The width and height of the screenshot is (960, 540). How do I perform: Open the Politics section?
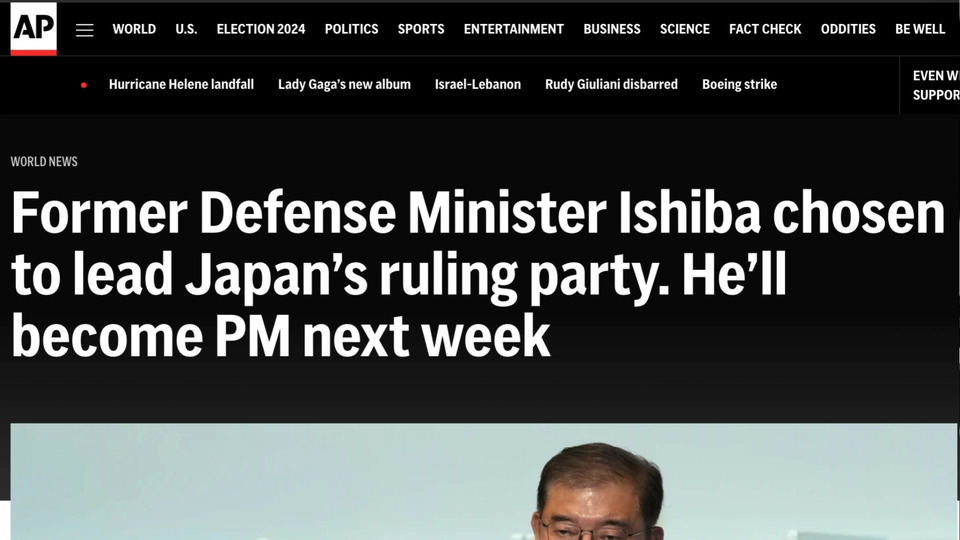pyautogui.click(x=351, y=29)
